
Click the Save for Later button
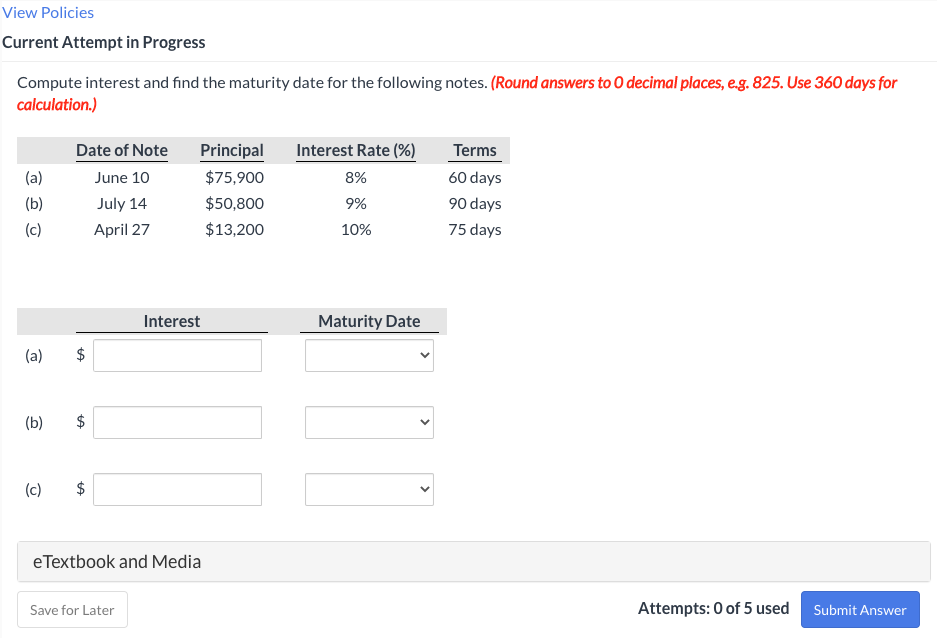click(x=72, y=609)
